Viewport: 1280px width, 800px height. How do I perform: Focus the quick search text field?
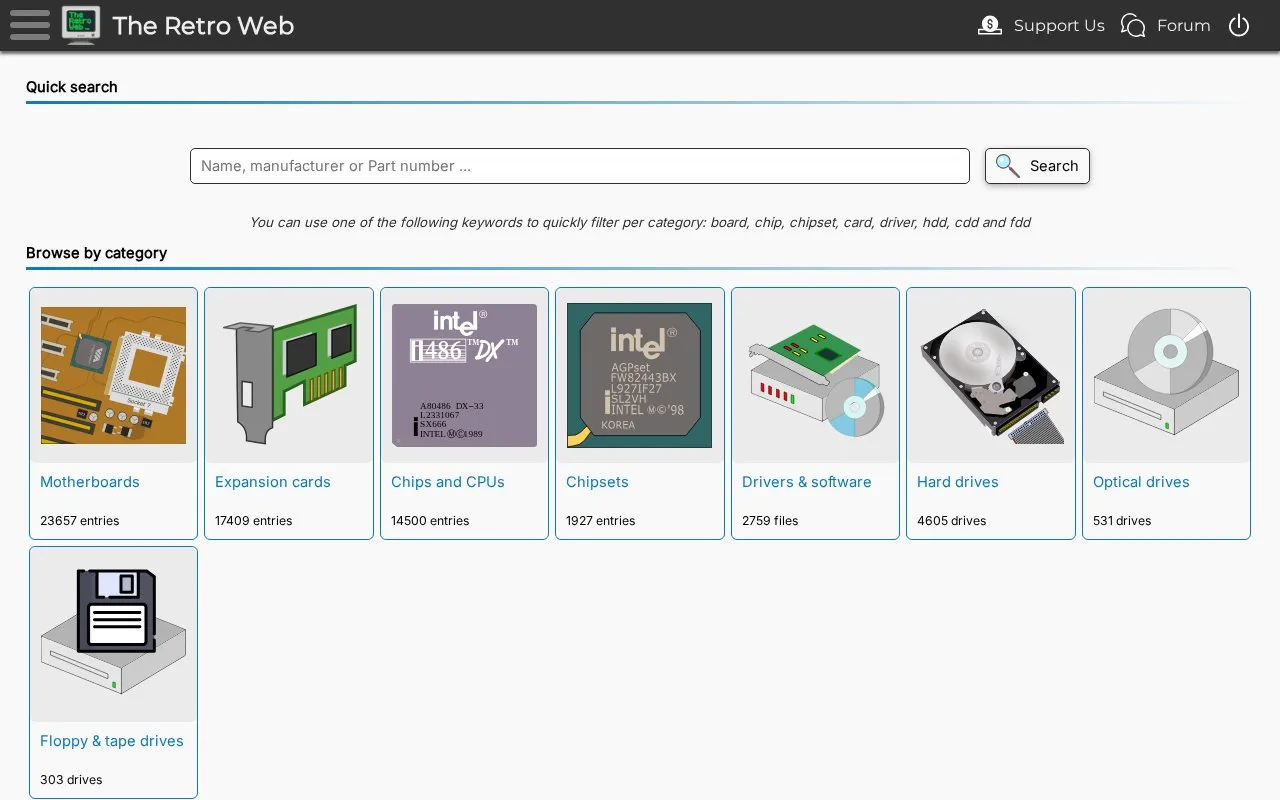[580, 166]
